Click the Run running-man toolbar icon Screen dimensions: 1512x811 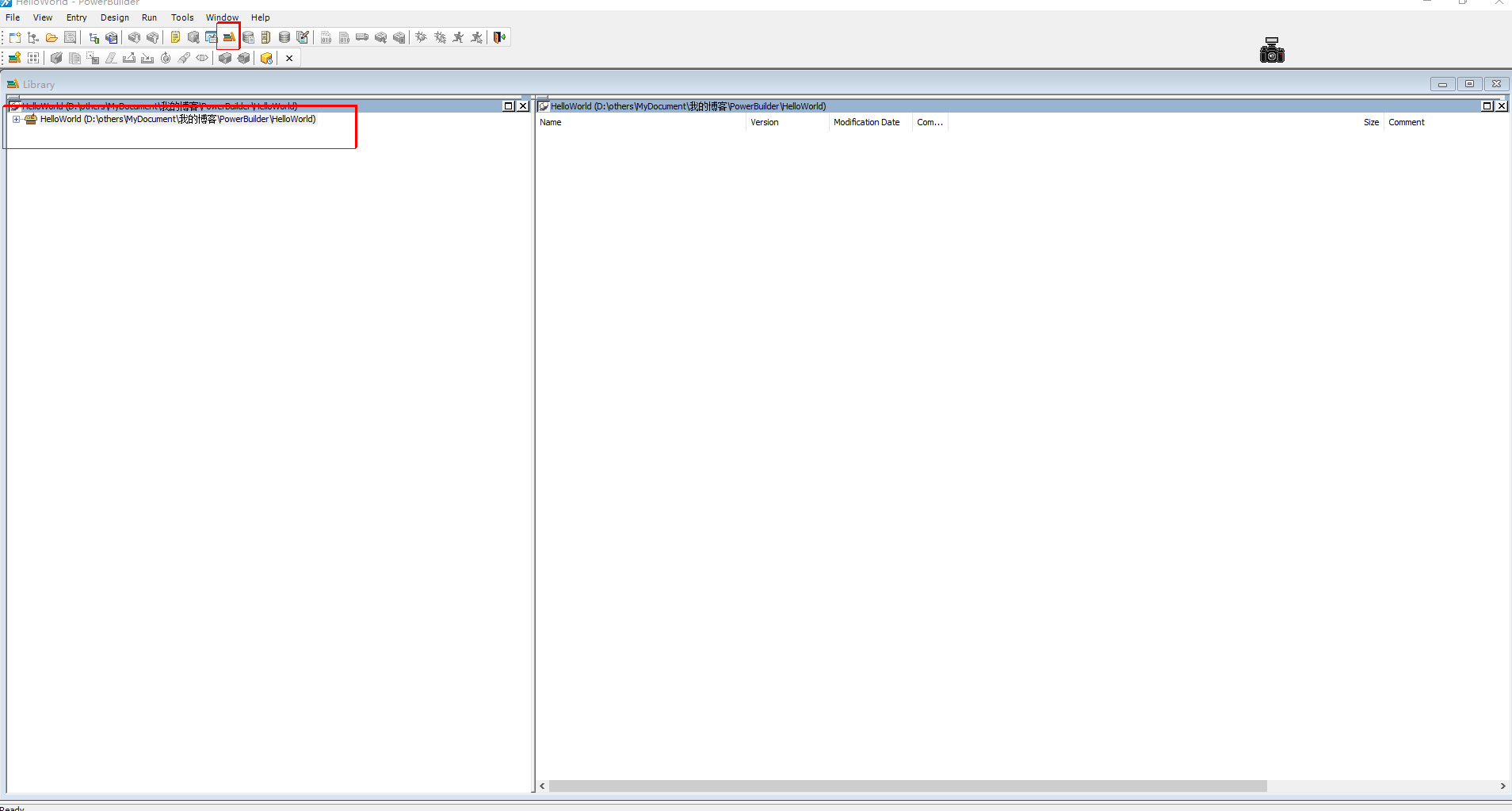(x=458, y=37)
